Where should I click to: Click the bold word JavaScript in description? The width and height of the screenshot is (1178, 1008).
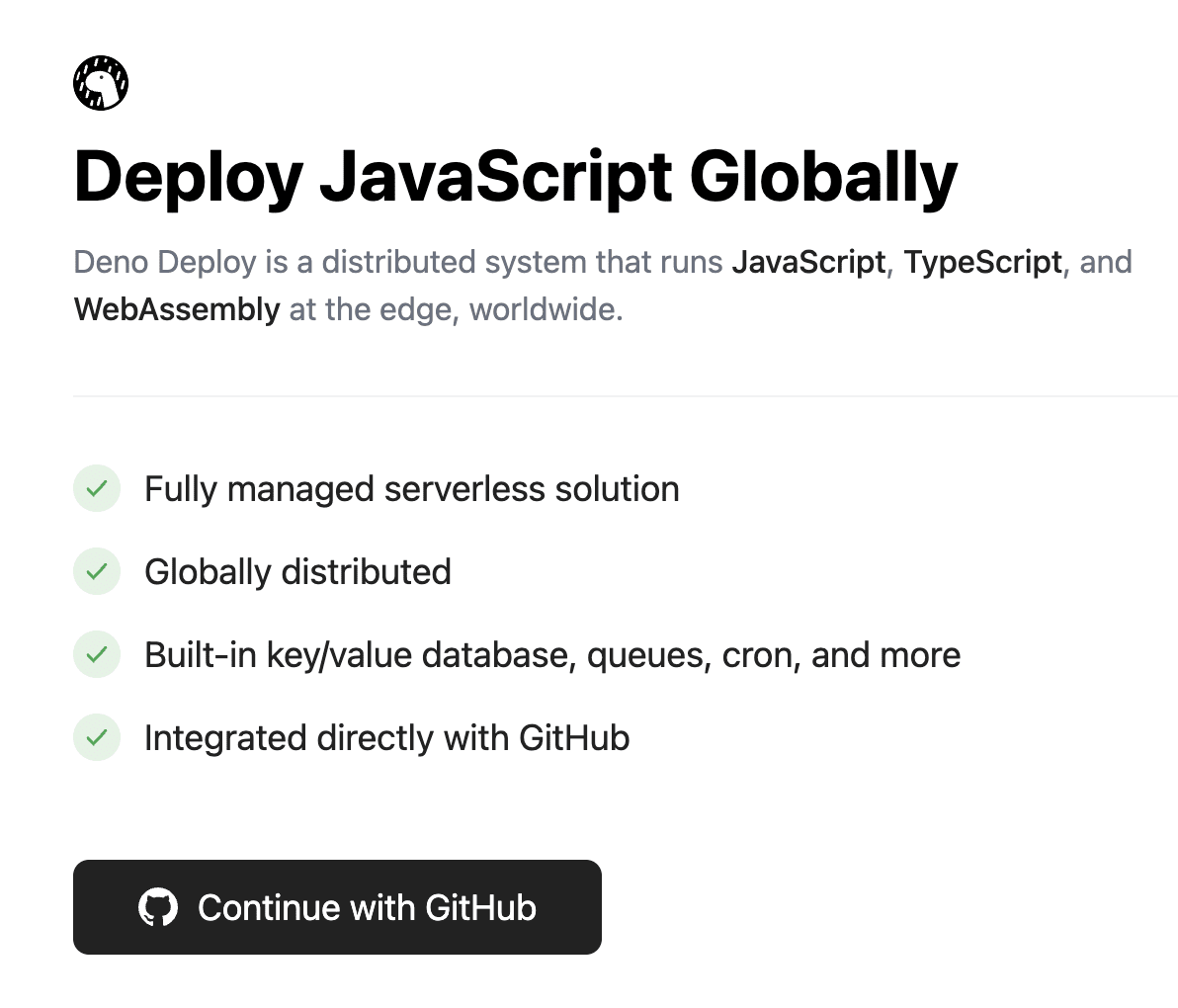(x=809, y=263)
